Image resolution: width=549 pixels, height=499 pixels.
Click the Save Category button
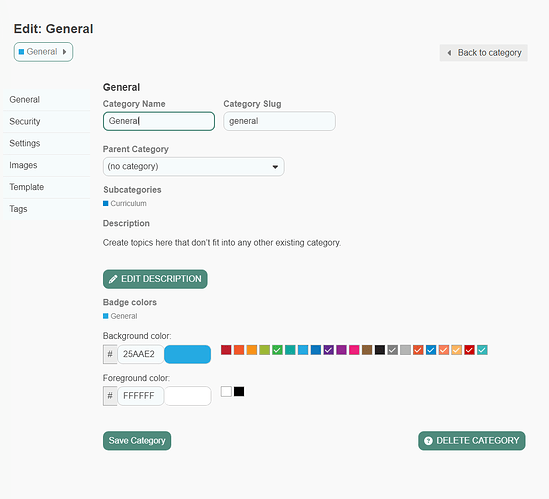[x=137, y=441]
